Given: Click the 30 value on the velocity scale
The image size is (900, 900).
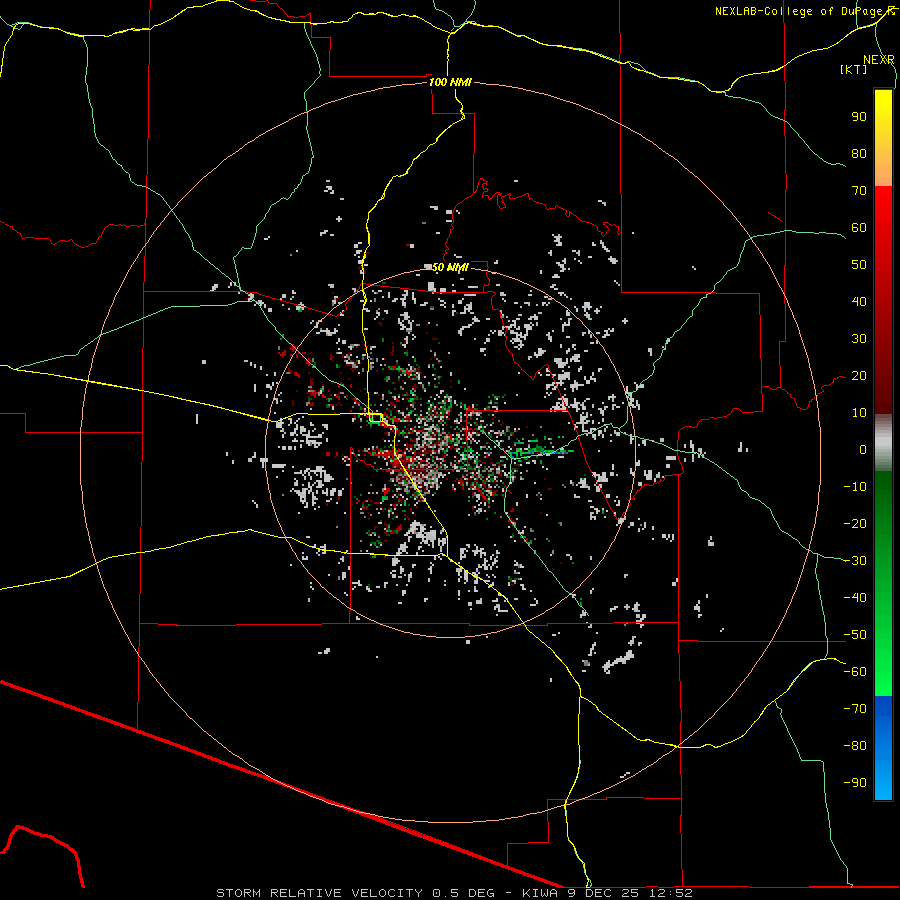Looking at the screenshot, I should tap(859, 339).
